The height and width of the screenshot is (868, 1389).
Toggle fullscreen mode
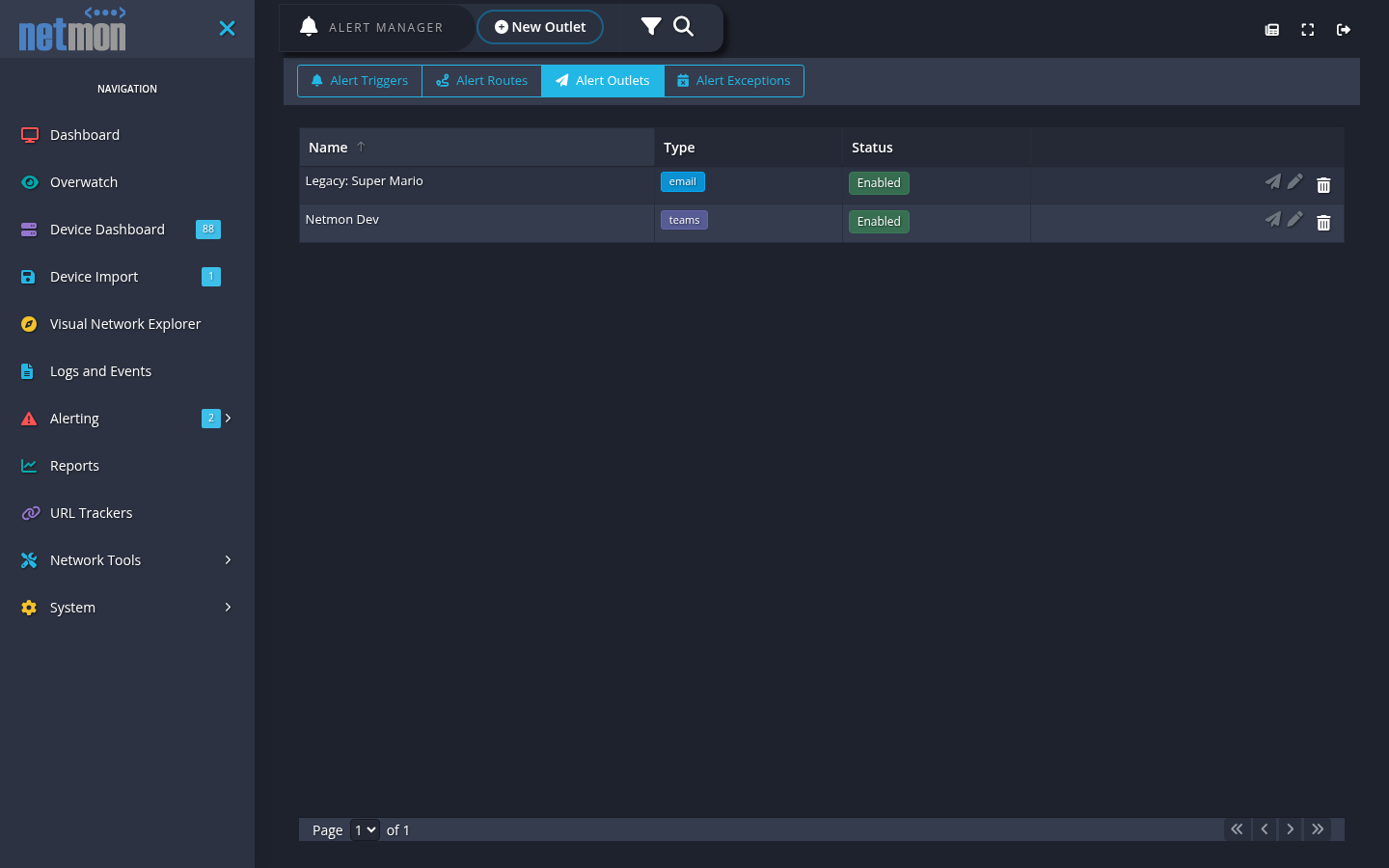point(1308,30)
